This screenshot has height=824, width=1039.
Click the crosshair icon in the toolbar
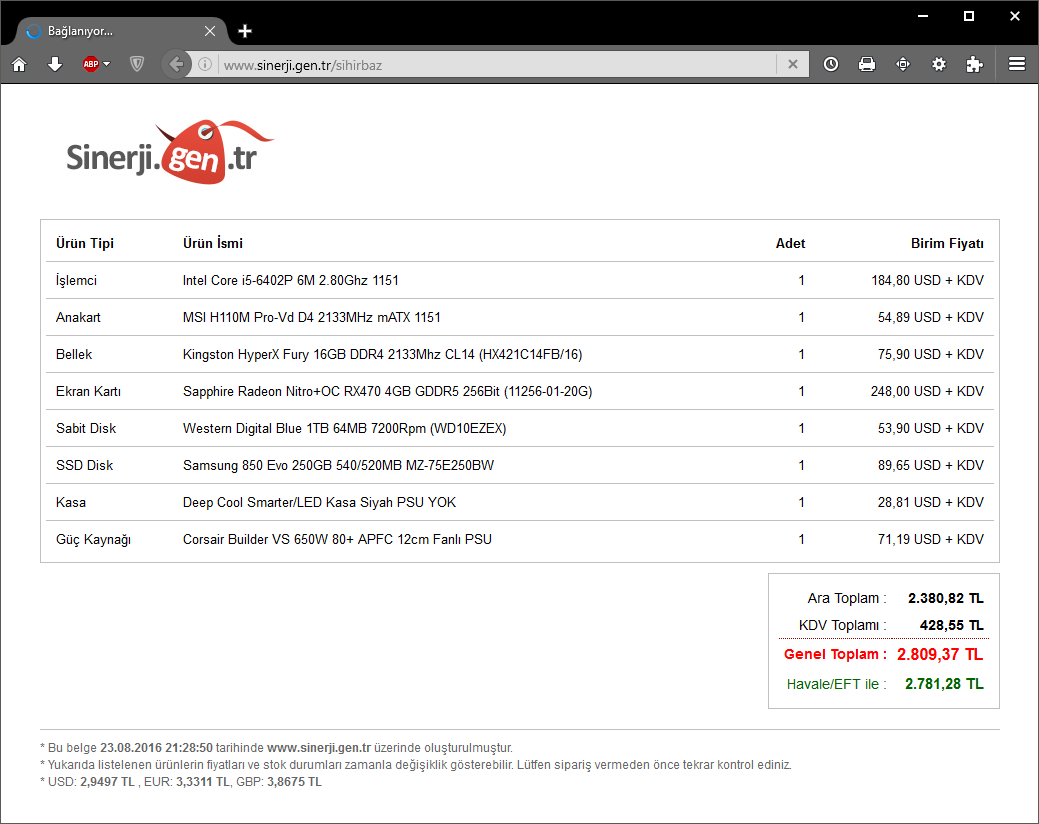pyautogui.click(x=903, y=64)
